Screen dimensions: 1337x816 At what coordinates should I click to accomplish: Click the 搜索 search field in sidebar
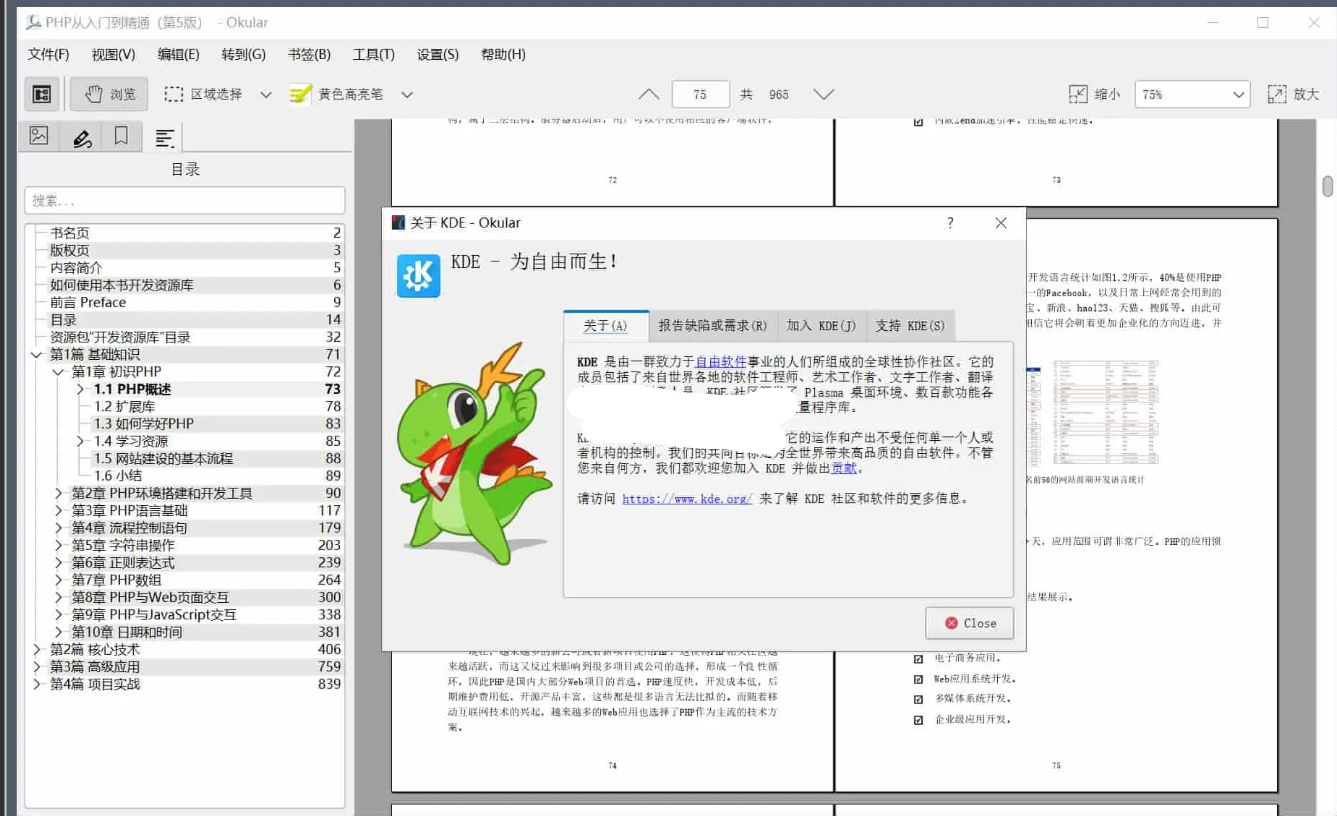(x=184, y=200)
